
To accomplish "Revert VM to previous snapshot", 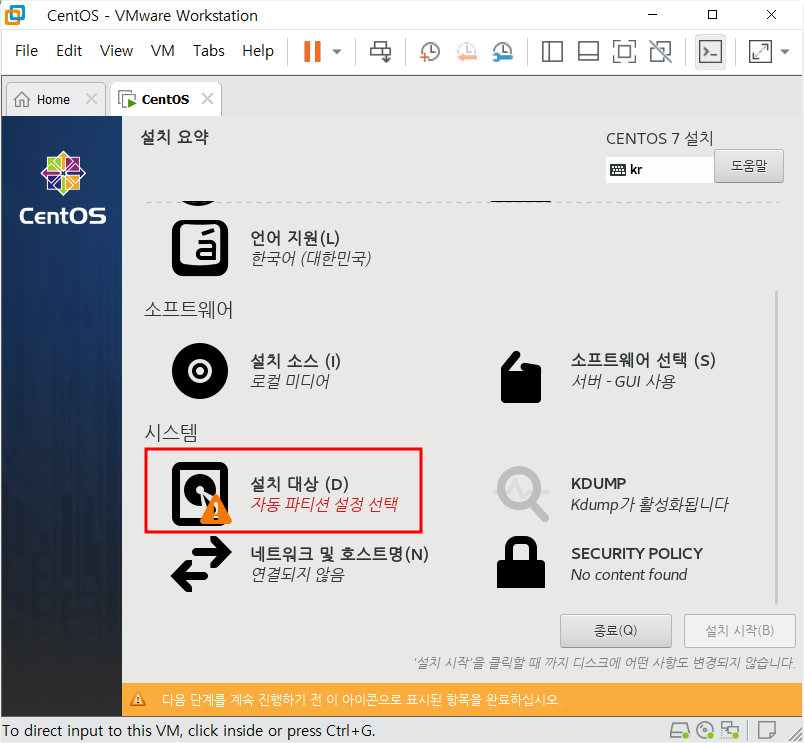I will (467, 51).
